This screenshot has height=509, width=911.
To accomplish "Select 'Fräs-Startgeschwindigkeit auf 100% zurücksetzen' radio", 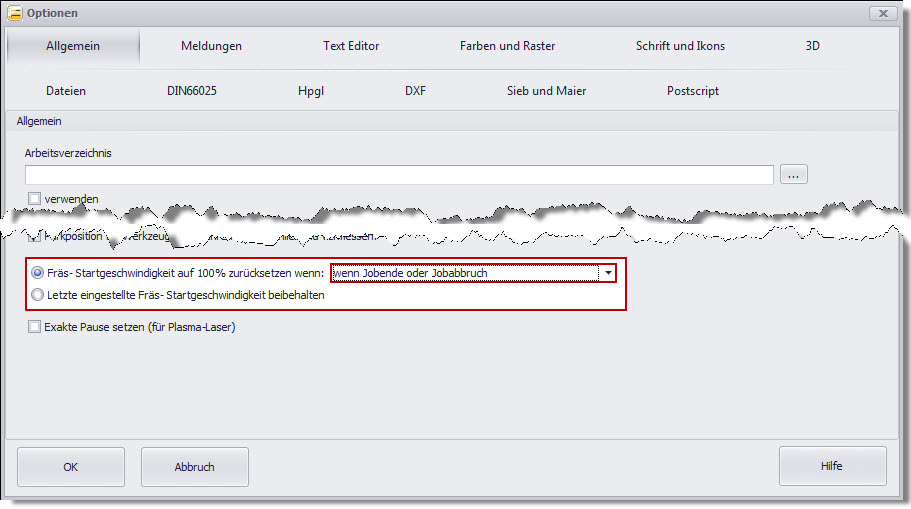I will [x=38, y=273].
